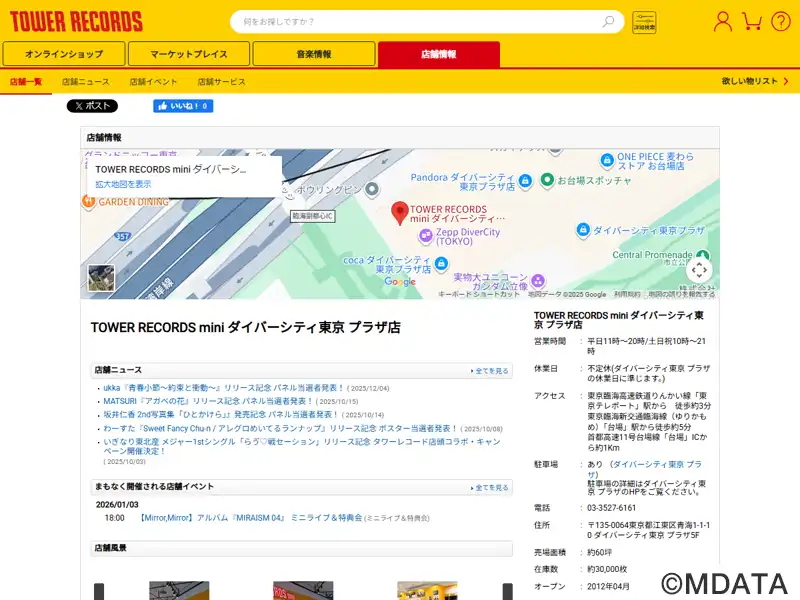
Task: Click 地図の誤りを報告する on the map
Action: 681,294
